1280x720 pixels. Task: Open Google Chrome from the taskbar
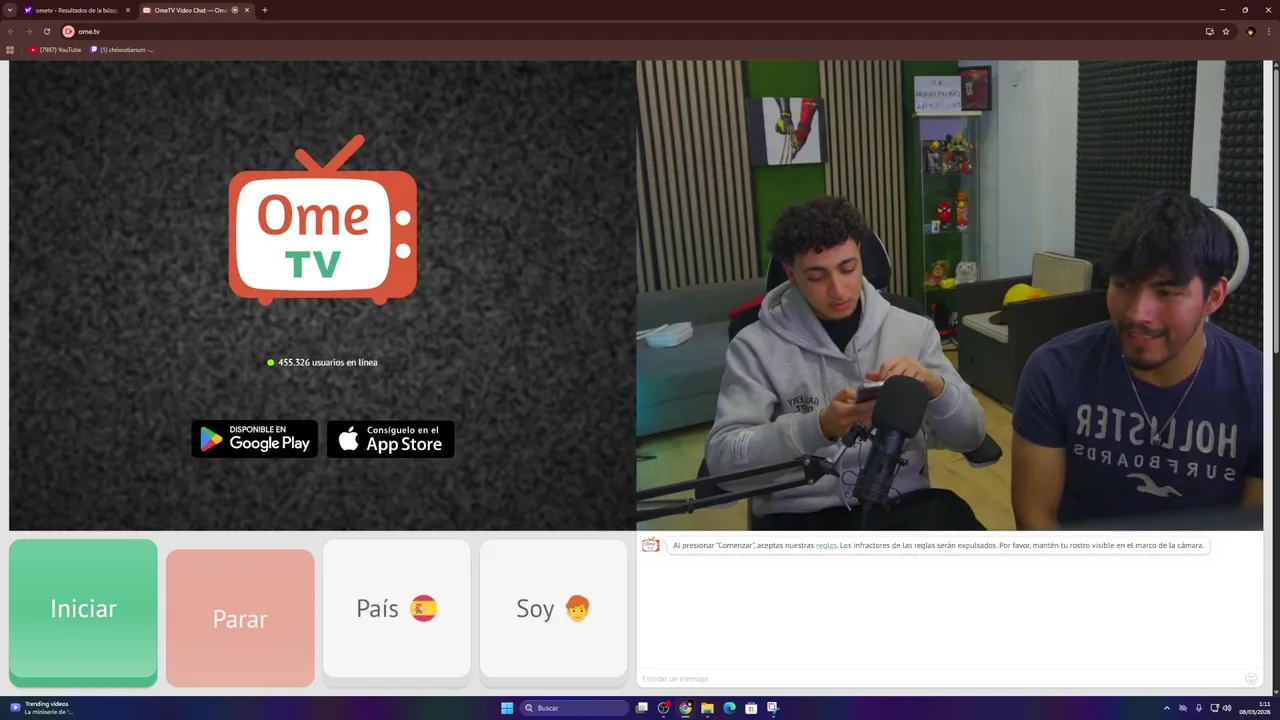click(x=685, y=708)
